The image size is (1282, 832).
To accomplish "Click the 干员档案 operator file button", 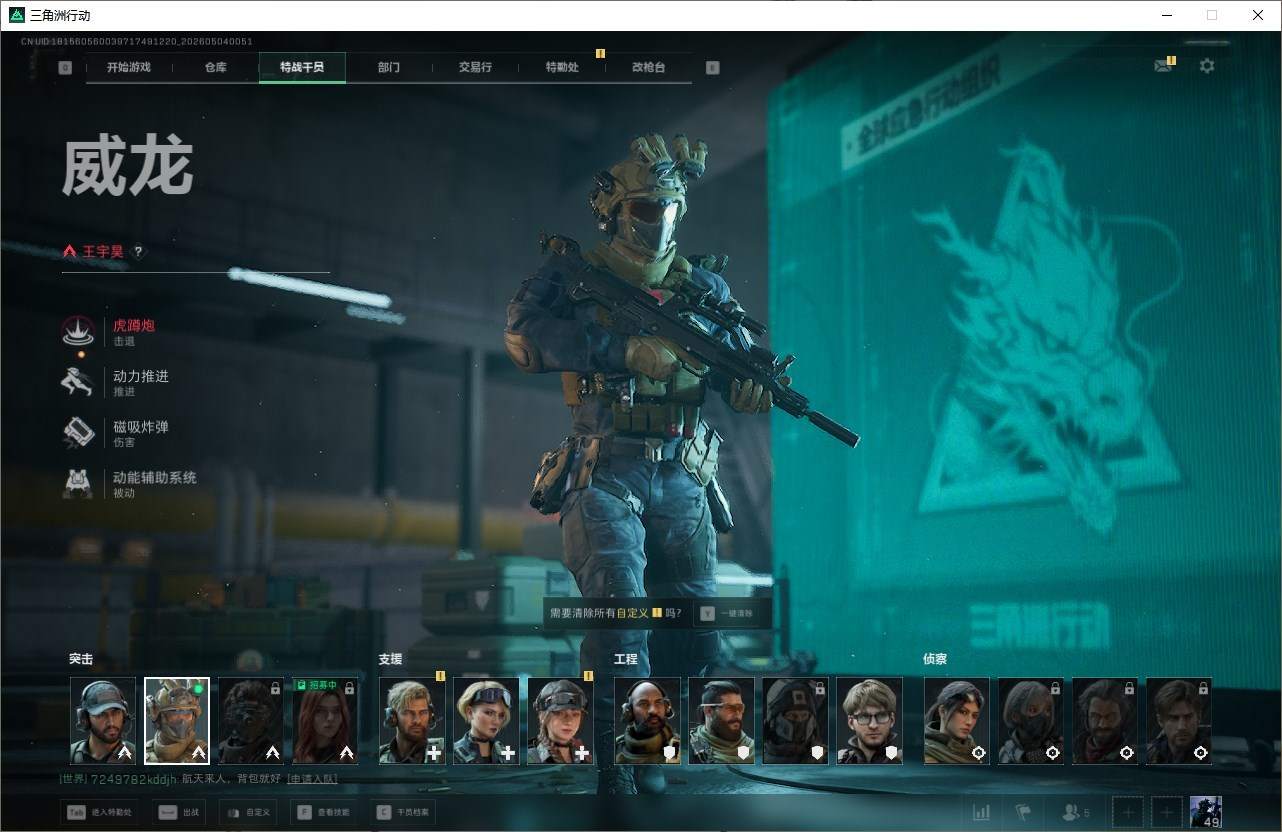I will tap(403, 812).
